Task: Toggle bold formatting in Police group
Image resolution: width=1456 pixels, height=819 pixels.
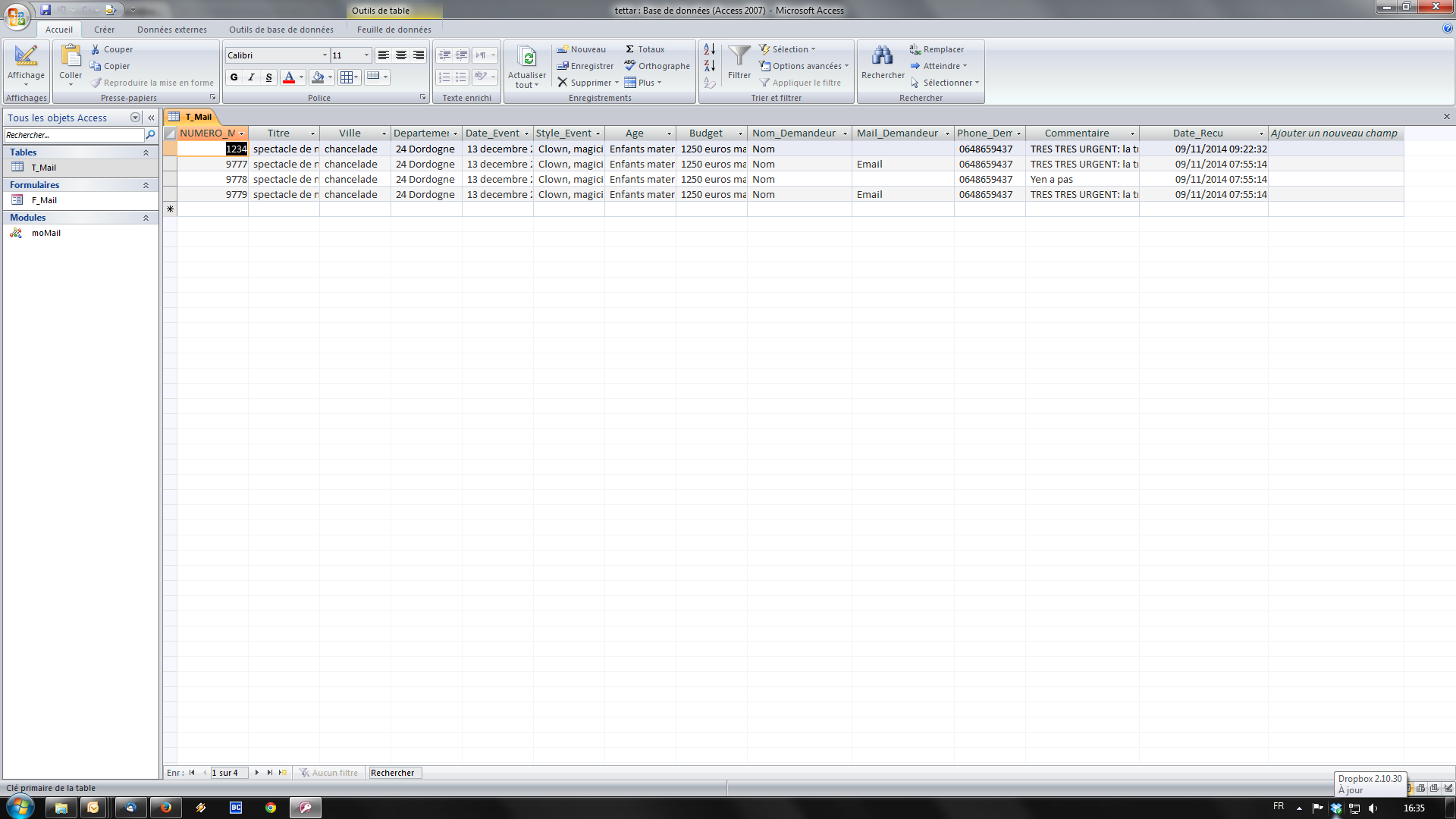Action: 234,77
